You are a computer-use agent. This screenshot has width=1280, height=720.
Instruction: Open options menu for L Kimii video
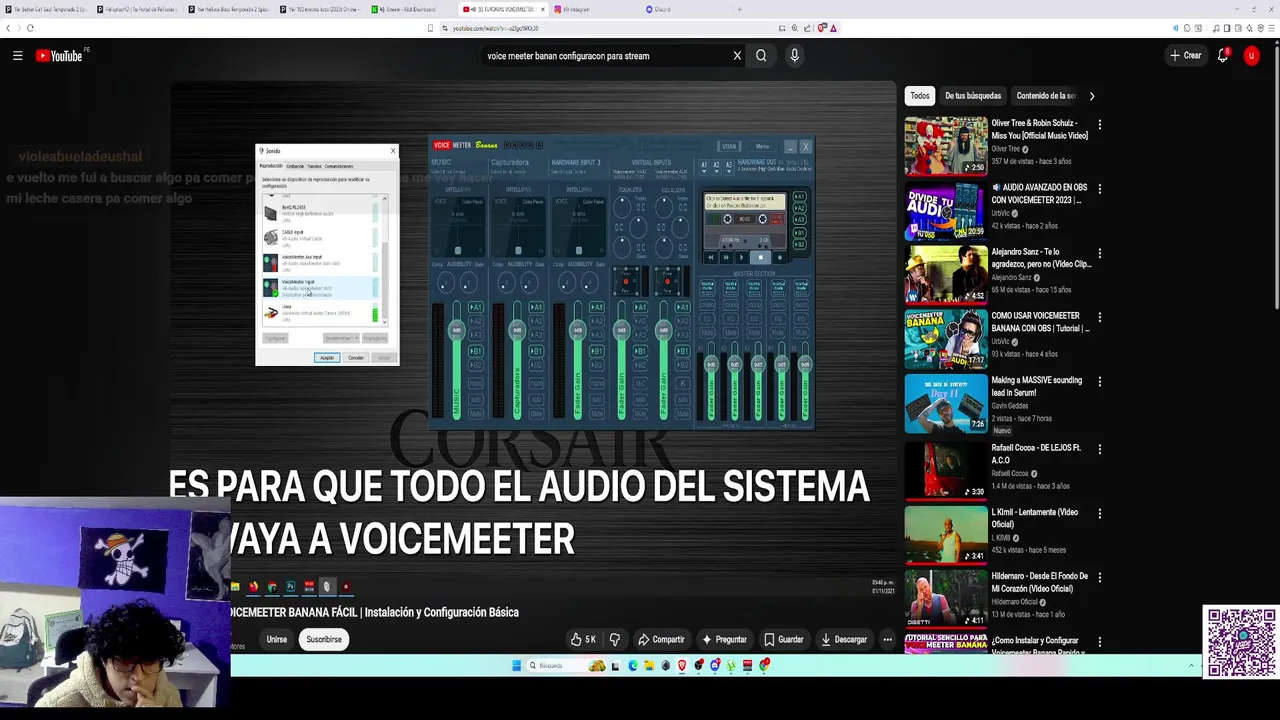[1099, 513]
